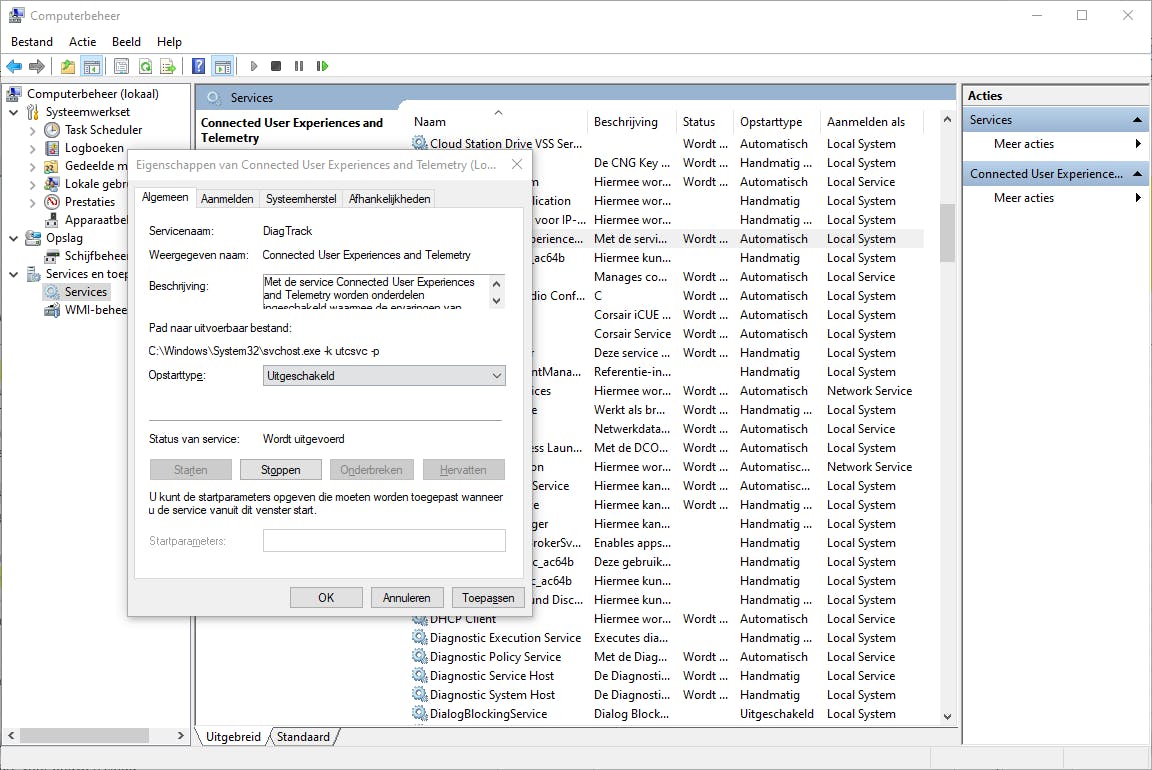Viewport: 1152px width, 770px height.
Task: Click the blue back arrow in toolbar
Action: pyautogui.click(x=14, y=67)
